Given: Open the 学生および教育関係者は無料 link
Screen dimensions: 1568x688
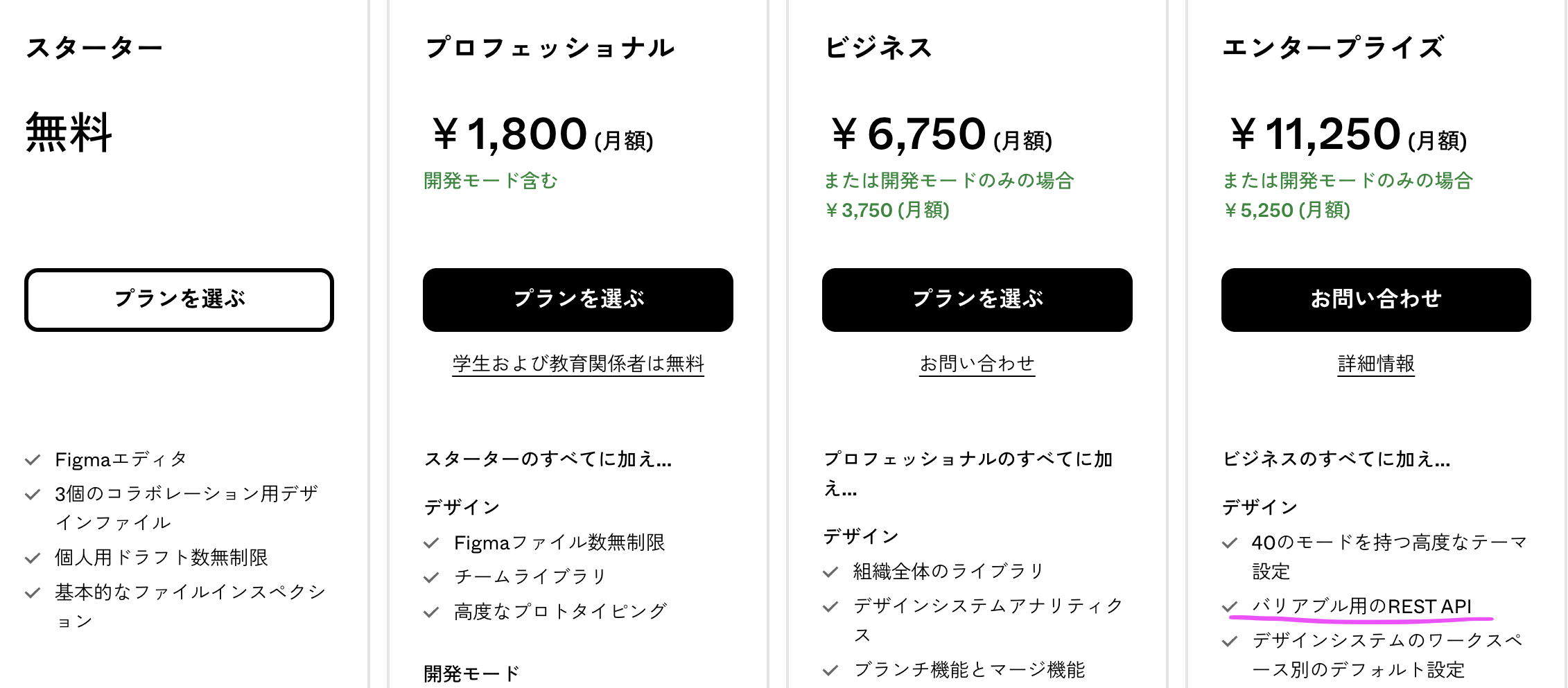Looking at the screenshot, I should tap(577, 362).
